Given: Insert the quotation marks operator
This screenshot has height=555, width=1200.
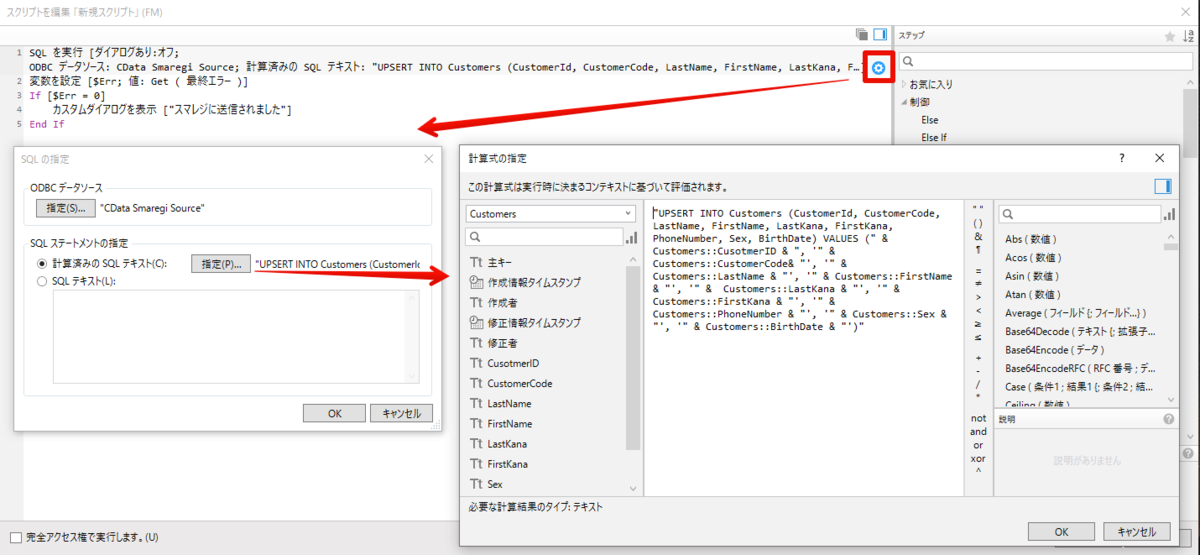Looking at the screenshot, I should click(x=978, y=208).
